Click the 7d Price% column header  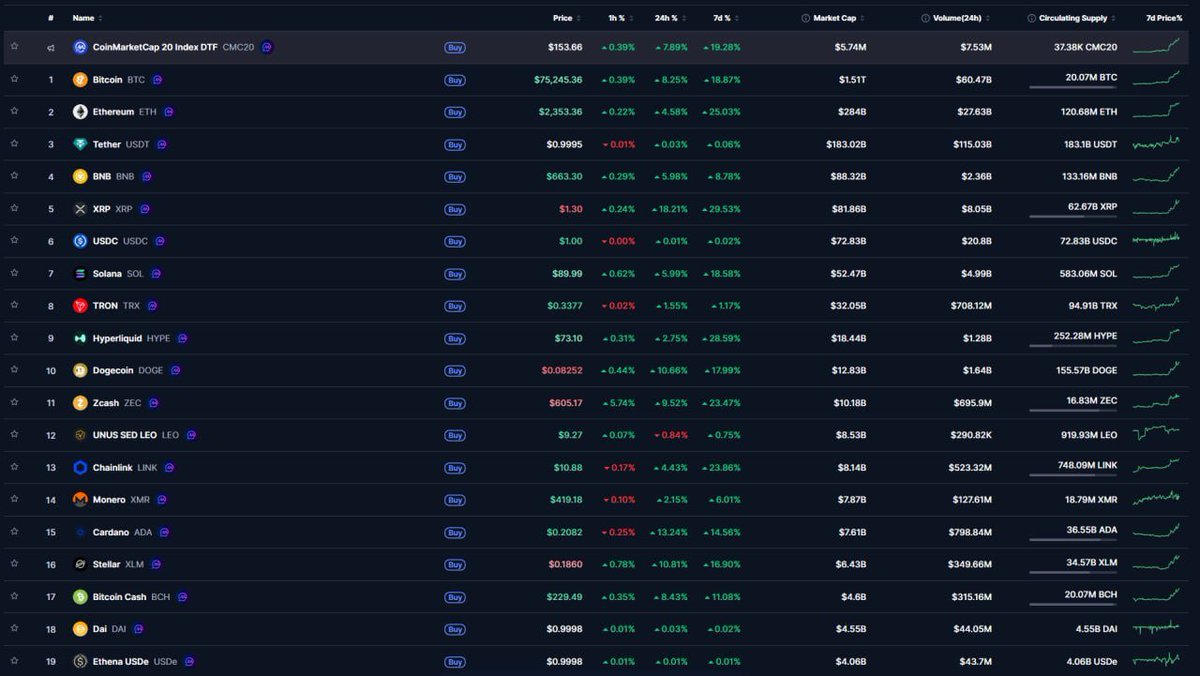[x=1164, y=18]
